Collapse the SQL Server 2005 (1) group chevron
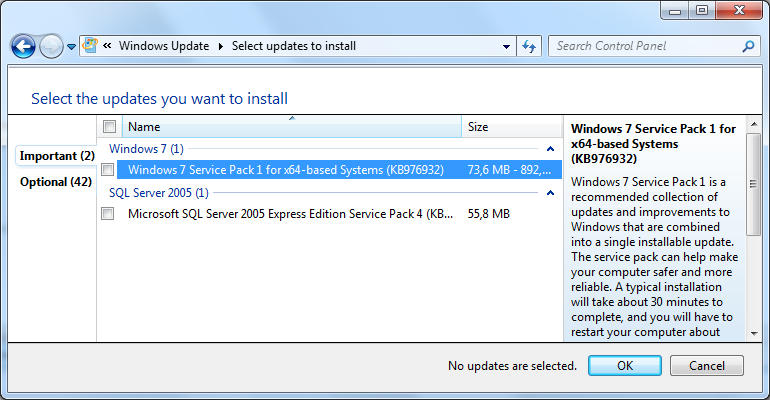This screenshot has height=400, width=770. tap(550, 193)
